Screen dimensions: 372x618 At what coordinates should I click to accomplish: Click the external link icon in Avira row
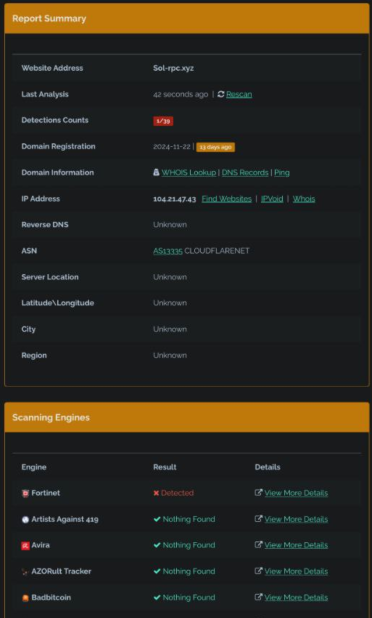click(259, 545)
